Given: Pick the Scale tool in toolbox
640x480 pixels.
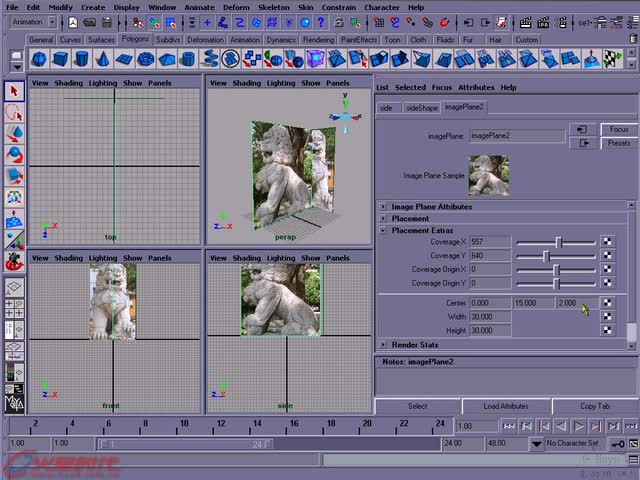Looking at the screenshot, I should (14, 175).
